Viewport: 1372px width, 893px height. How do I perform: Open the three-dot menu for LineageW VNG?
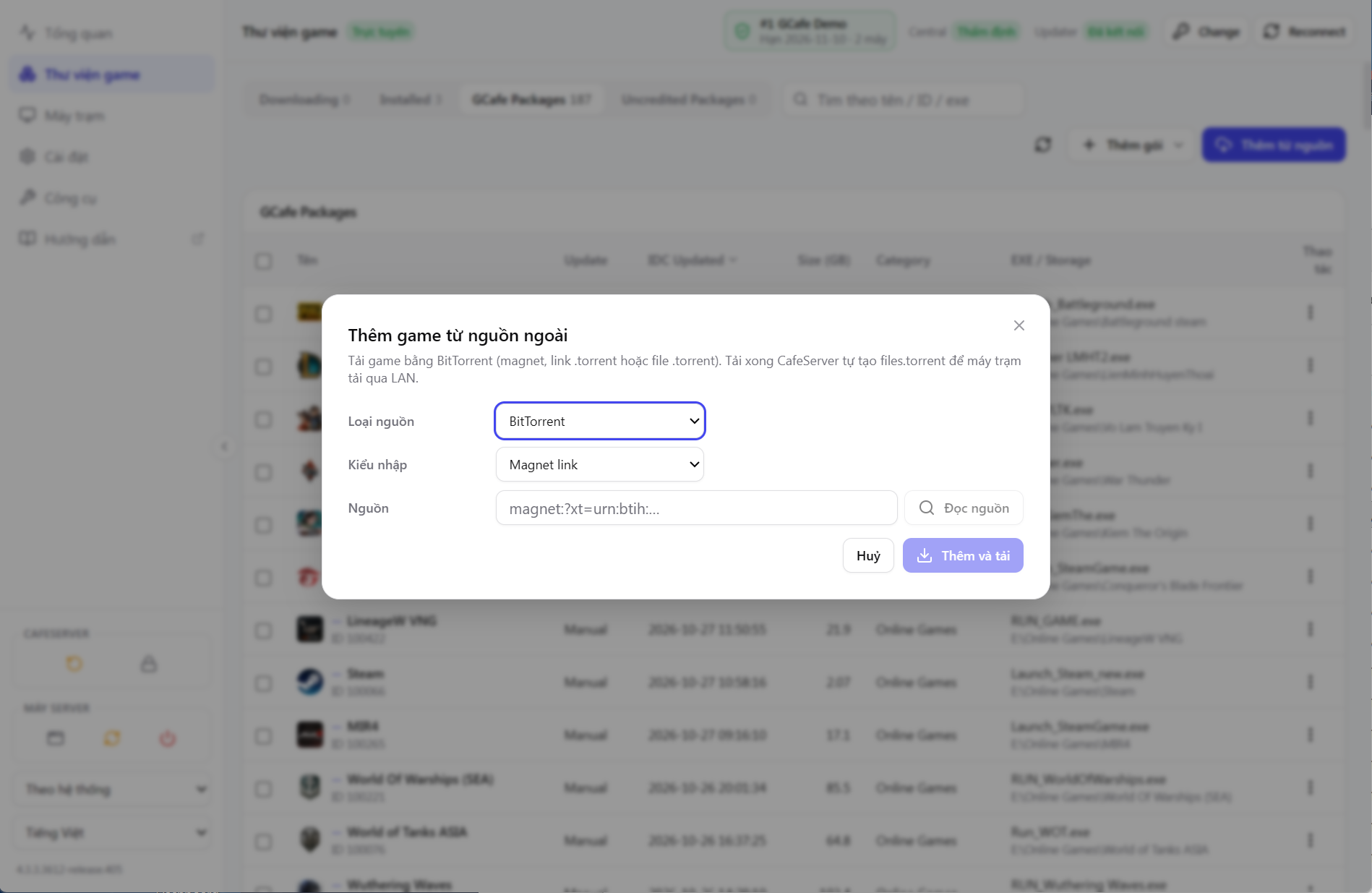(x=1310, y=629)
